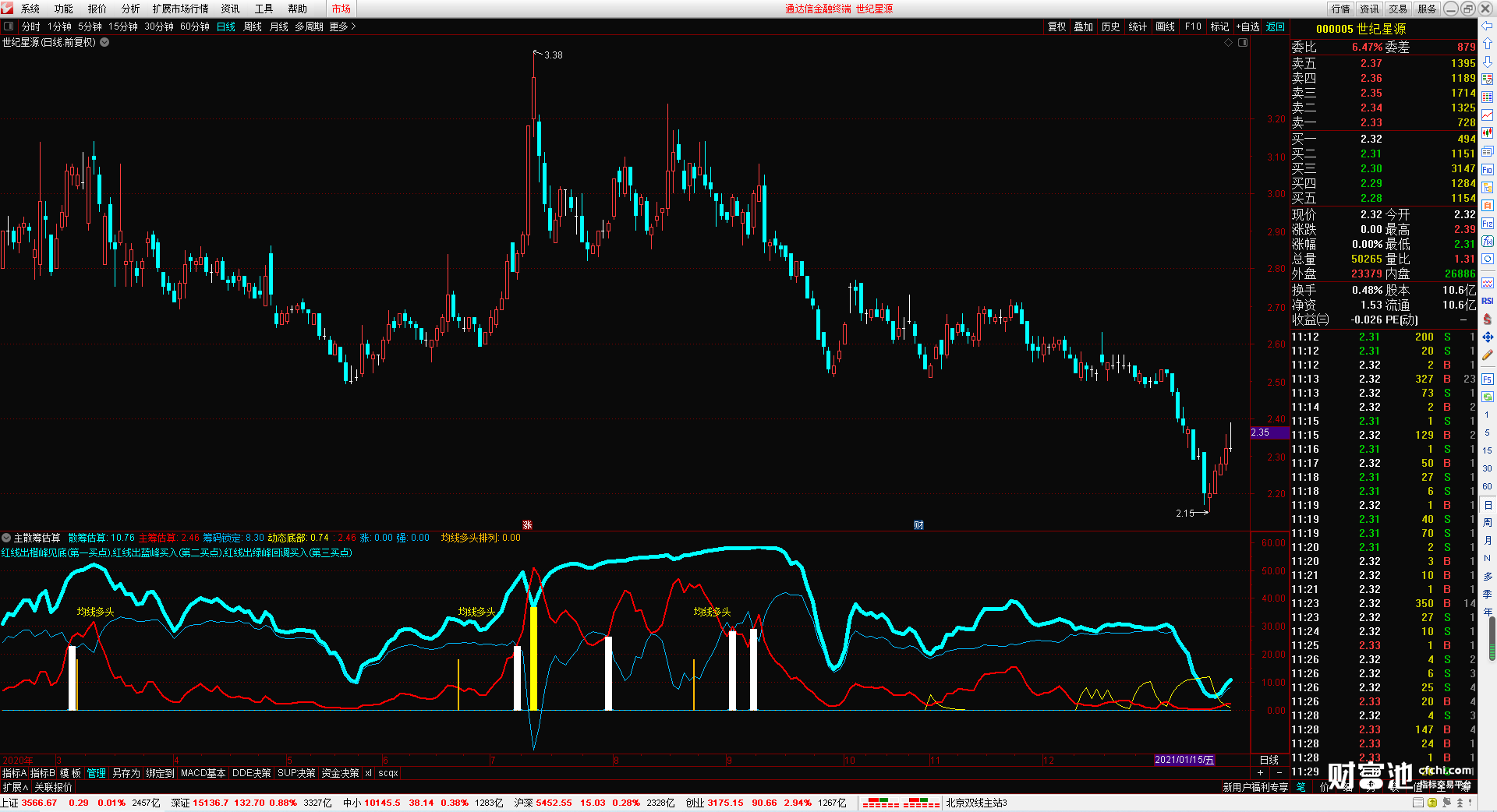Click the 返回 button

click(1276, 26)
